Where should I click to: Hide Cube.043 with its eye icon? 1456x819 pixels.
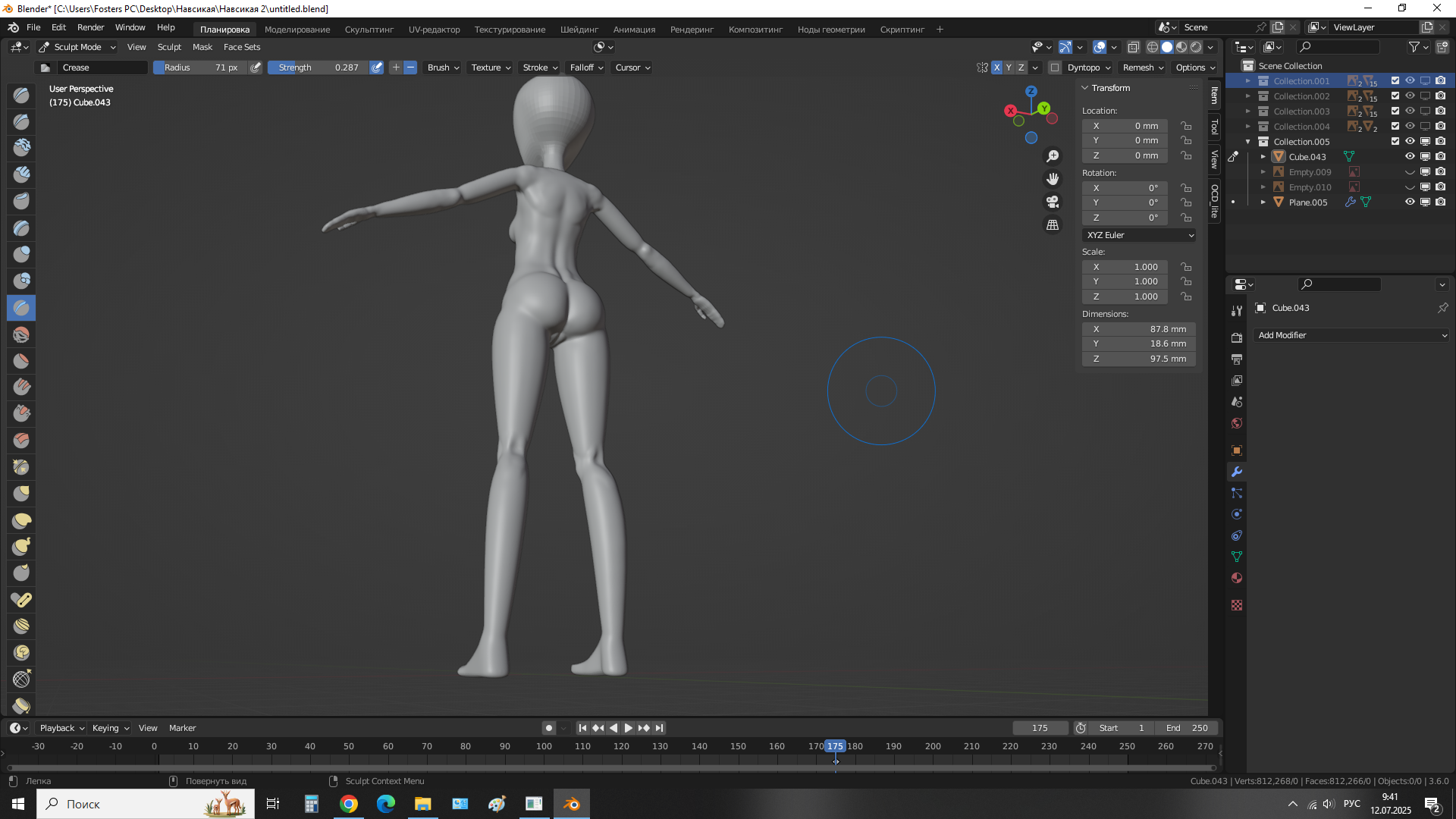click(x=1410, y=157)
